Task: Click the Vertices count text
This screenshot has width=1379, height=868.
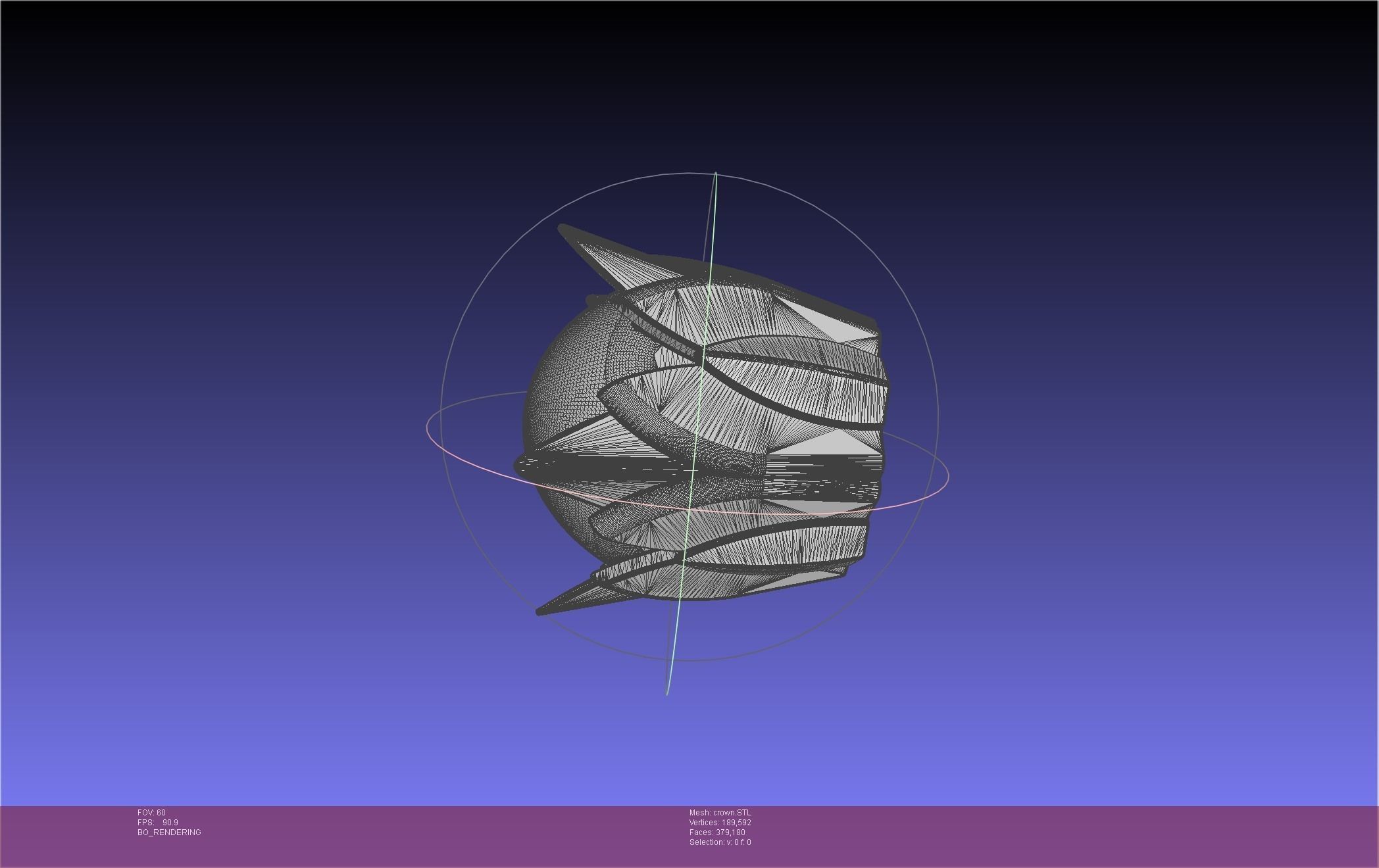Action: point(720,823)
